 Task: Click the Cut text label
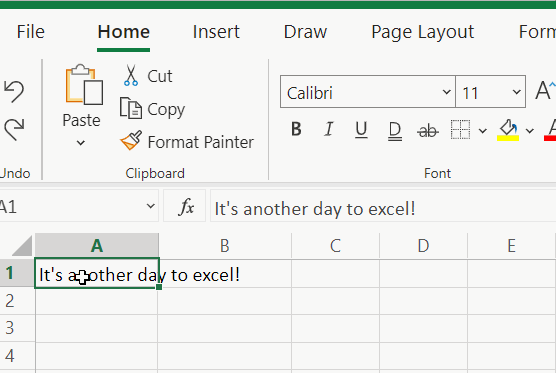coord(160,76)
